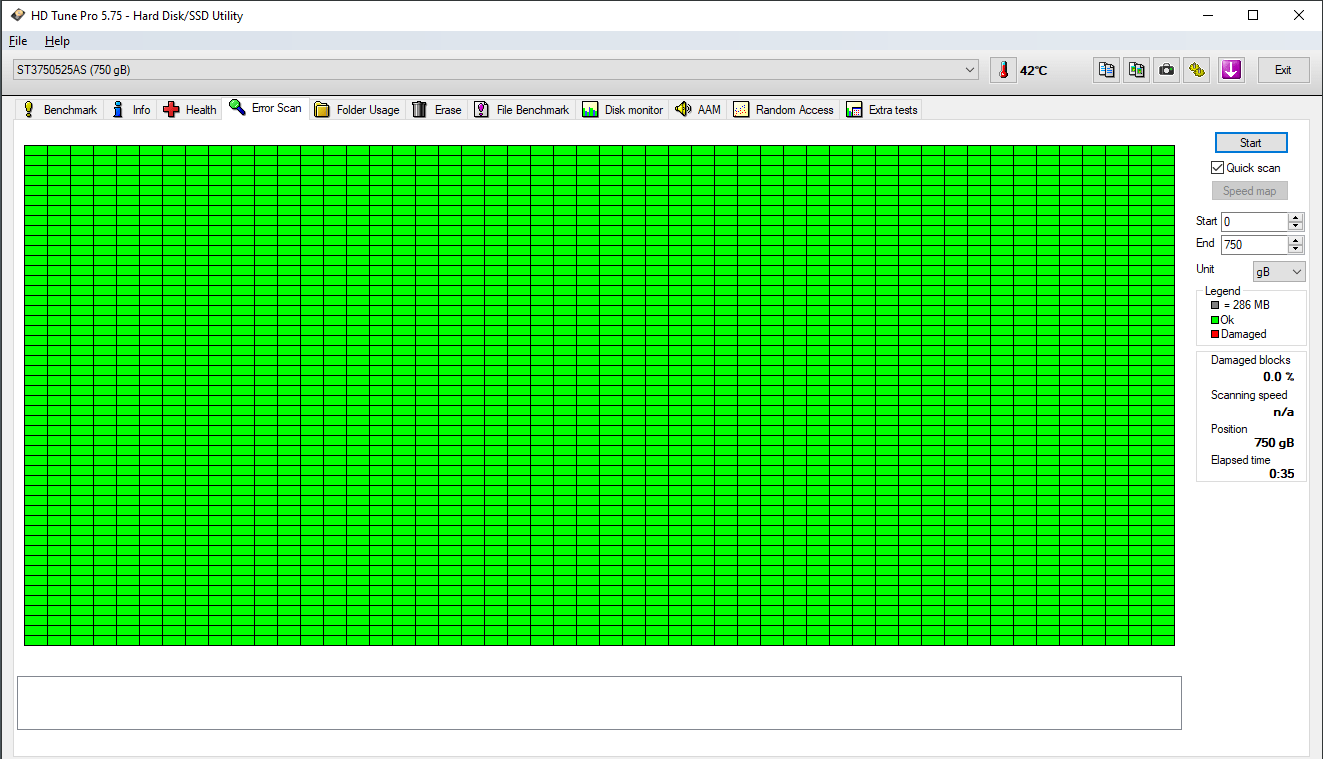This screenshot has height=759, width=1323.
Task: Maximize the HD Tune Pro window
Action: [1253, 15]
